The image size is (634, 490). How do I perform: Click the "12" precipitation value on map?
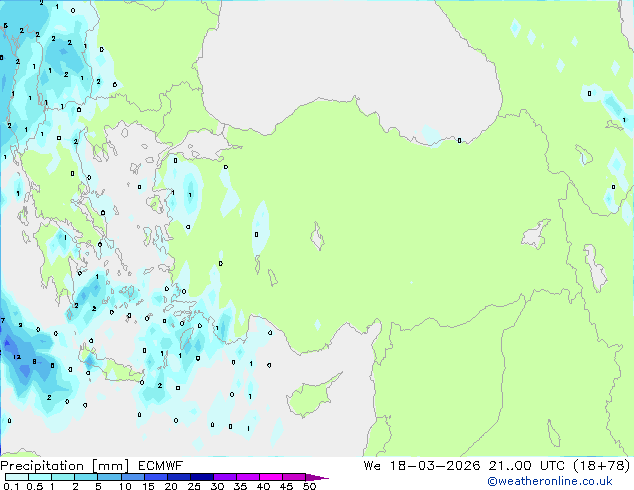pyautogui.click(x=17, y=357)
